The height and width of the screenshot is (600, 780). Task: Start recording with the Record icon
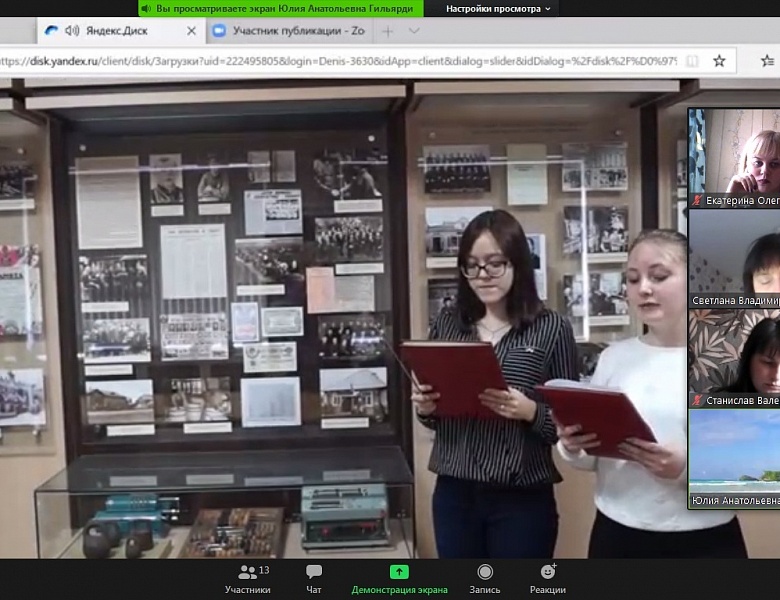pos(485,572)
